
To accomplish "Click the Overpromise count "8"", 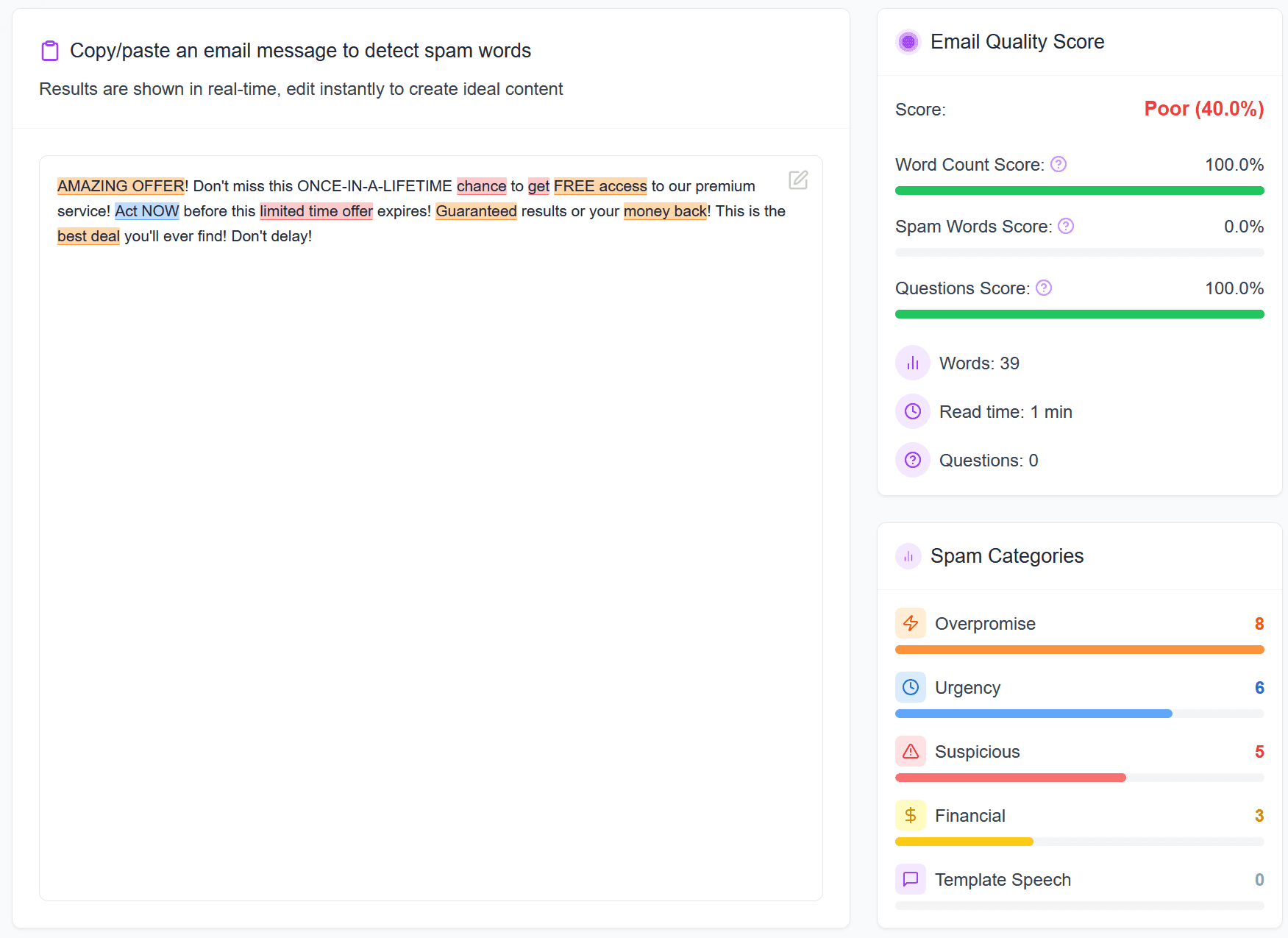I will 1259,624.
